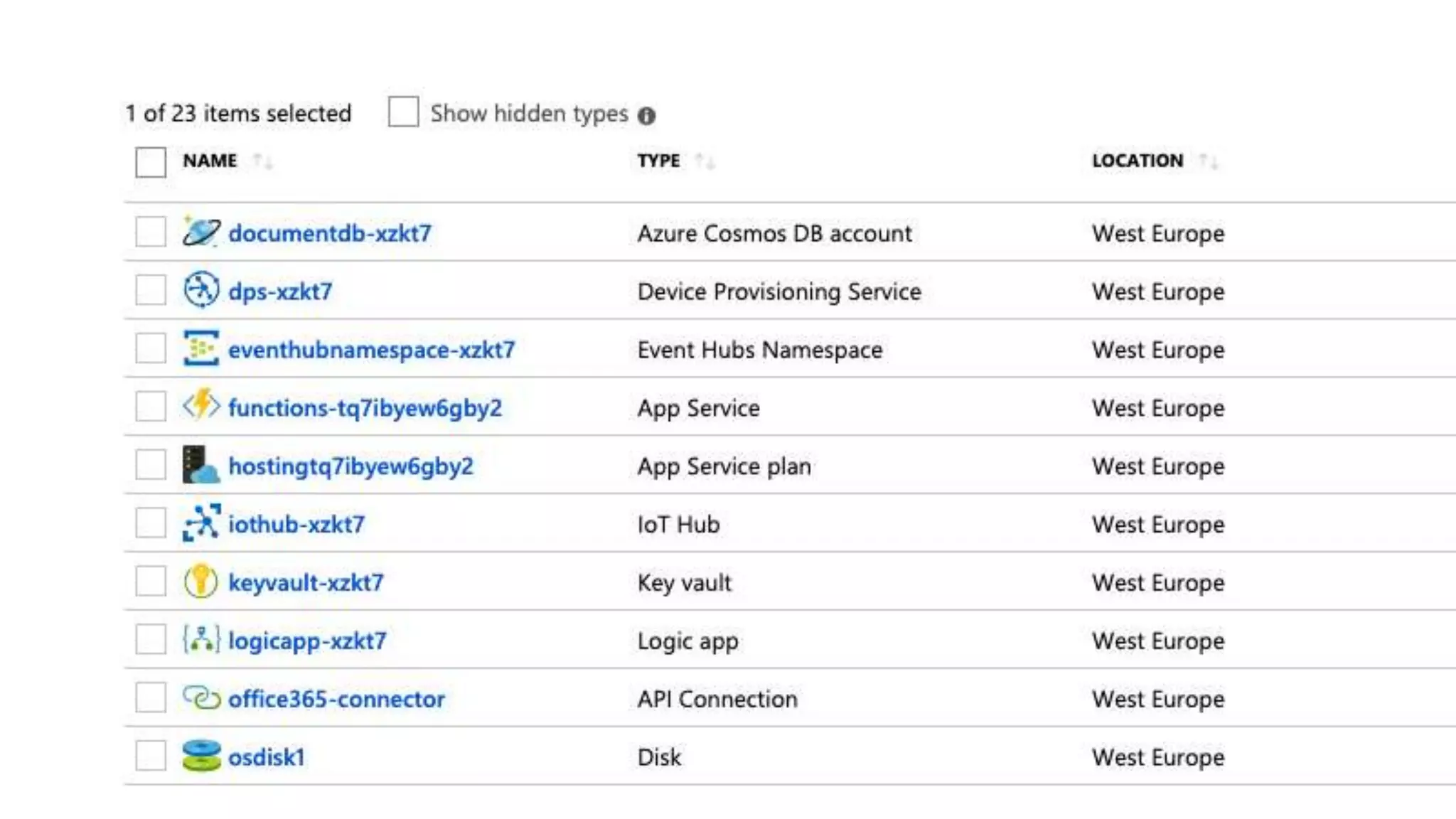Click the Functions lightning bolt icon
The width and height of the screenshot is (1456, 819).
(201, 406)
